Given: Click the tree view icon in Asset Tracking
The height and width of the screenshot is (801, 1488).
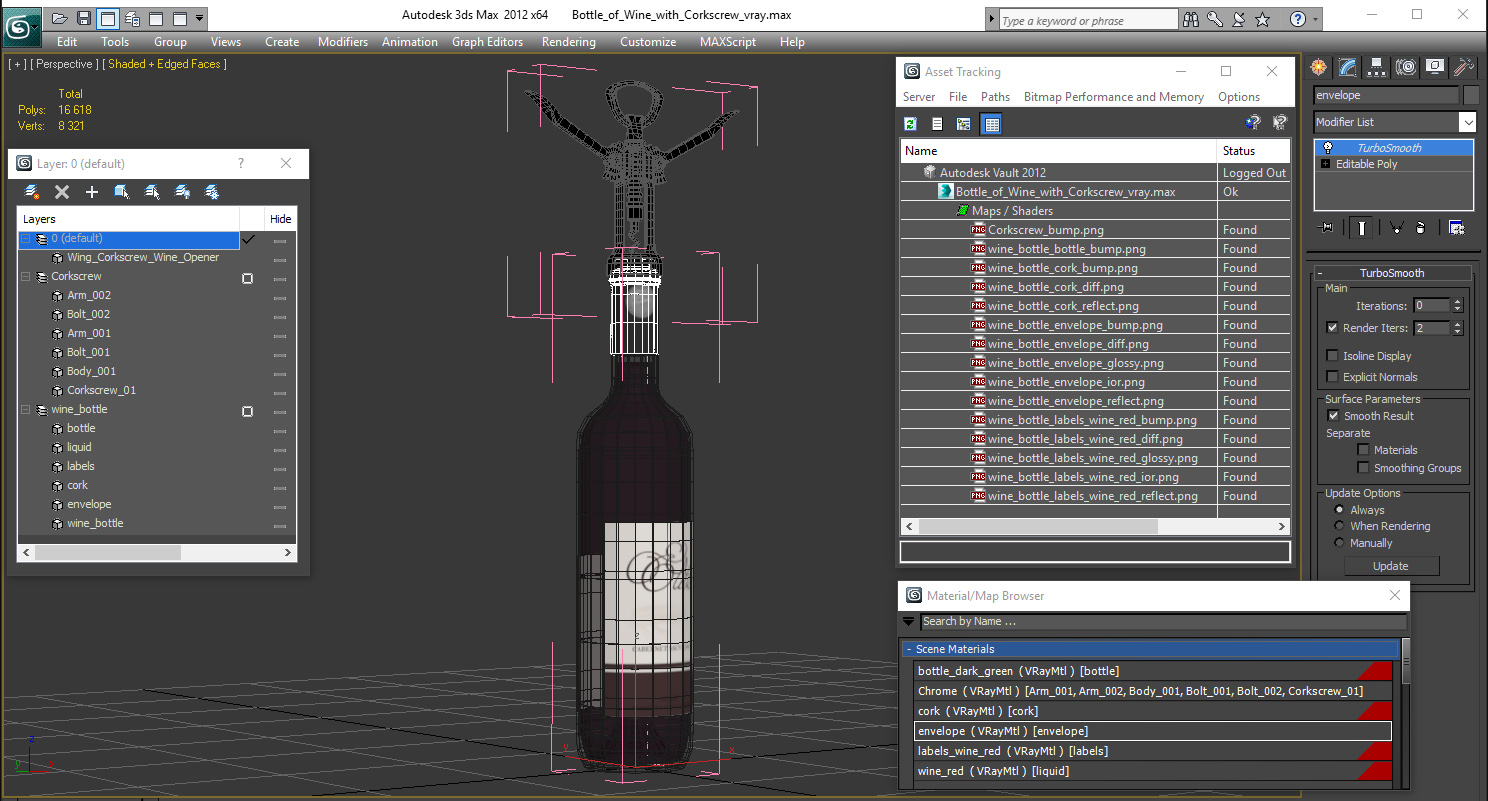Looking at the screenshot, I should pos(964,124).
